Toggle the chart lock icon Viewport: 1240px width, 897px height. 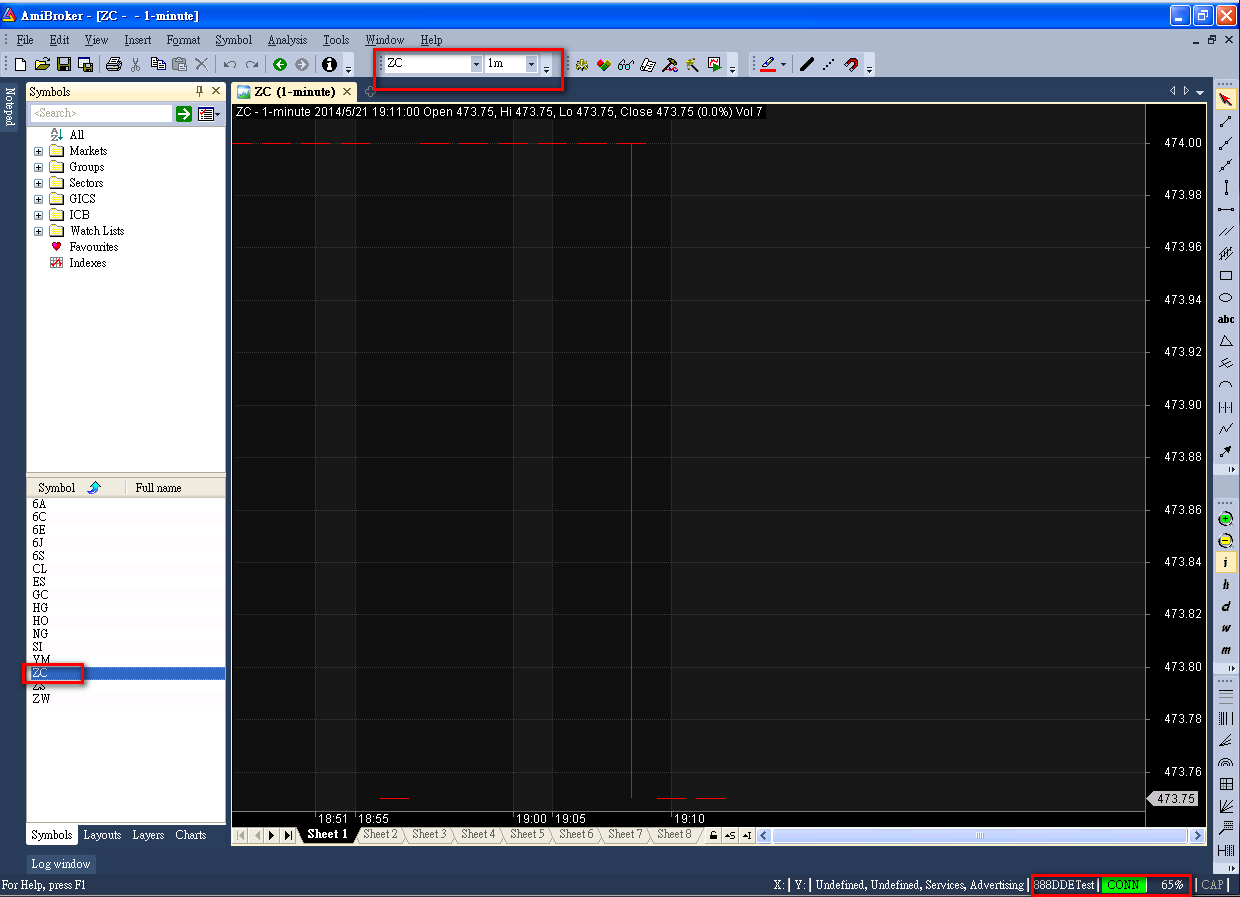click(713, 835)
